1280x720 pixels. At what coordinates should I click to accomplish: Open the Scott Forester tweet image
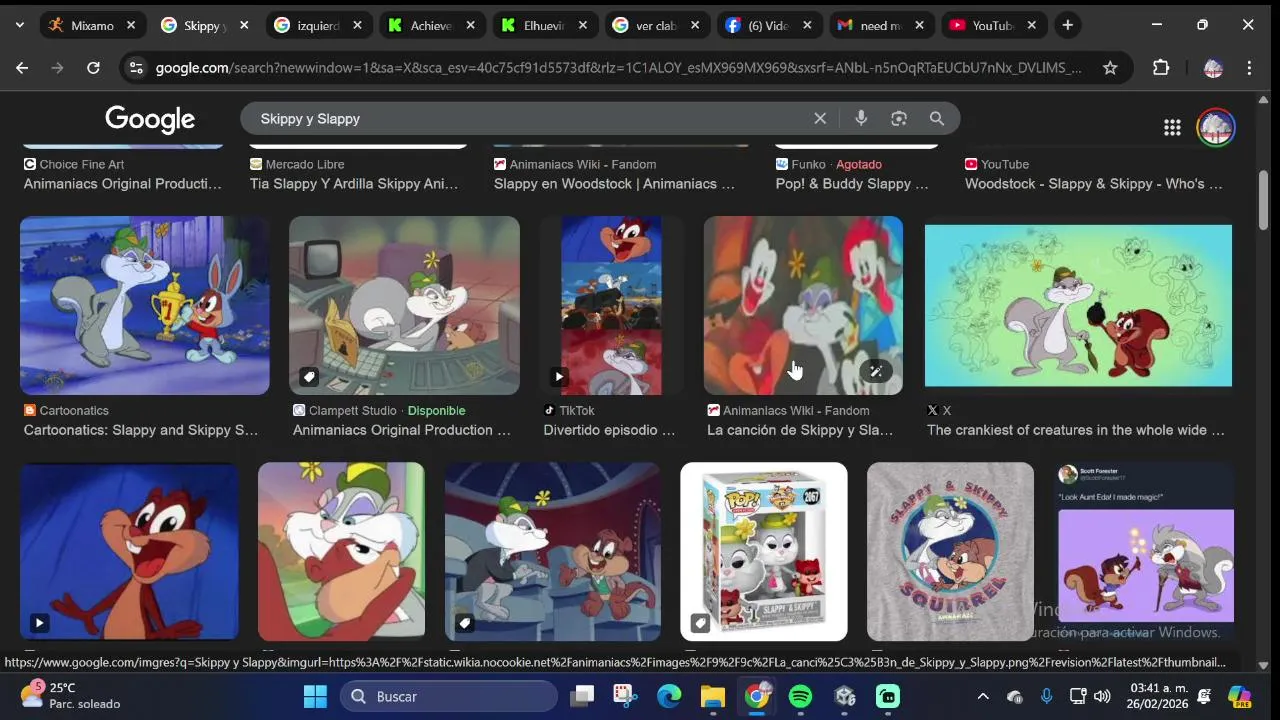(x=1145, y=551)
